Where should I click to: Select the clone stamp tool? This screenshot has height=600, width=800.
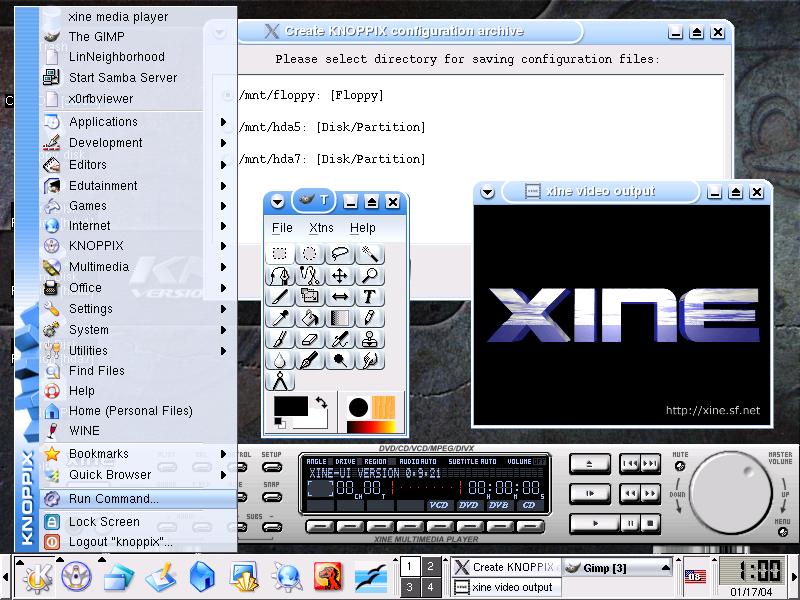pos(370,339)
